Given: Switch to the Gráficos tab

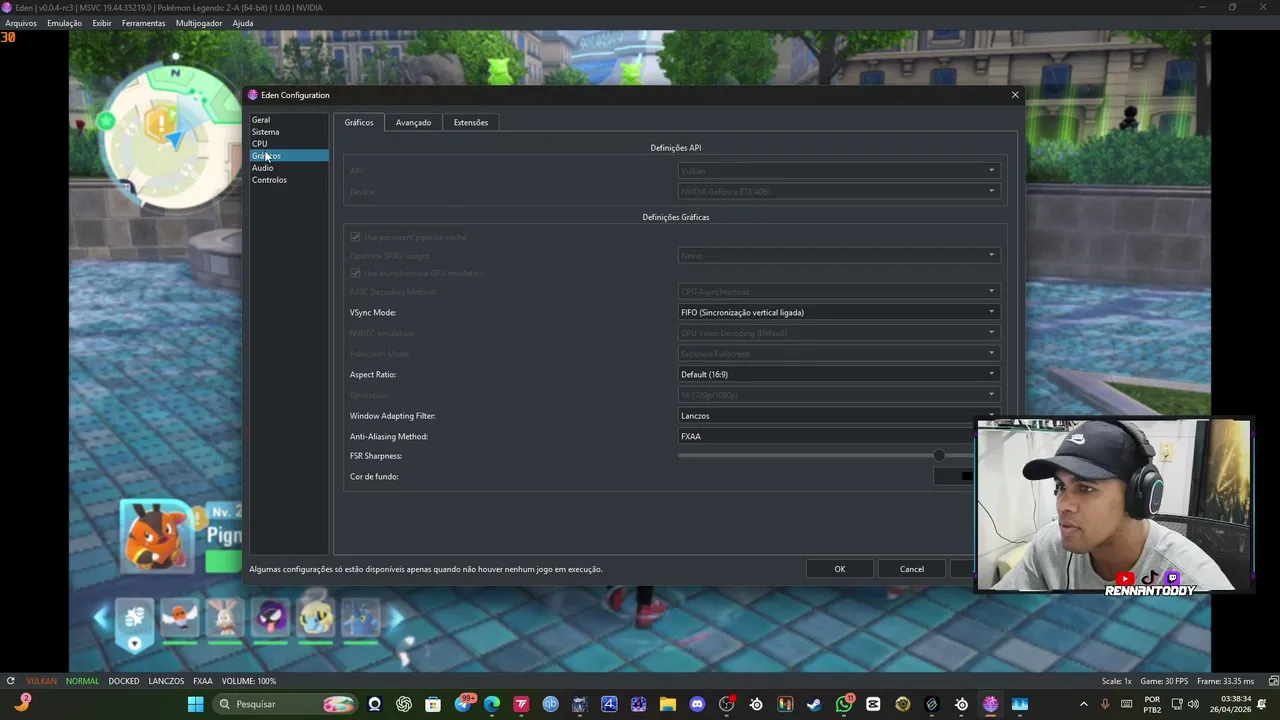Looking at the screenshot, I should point(359,122).
